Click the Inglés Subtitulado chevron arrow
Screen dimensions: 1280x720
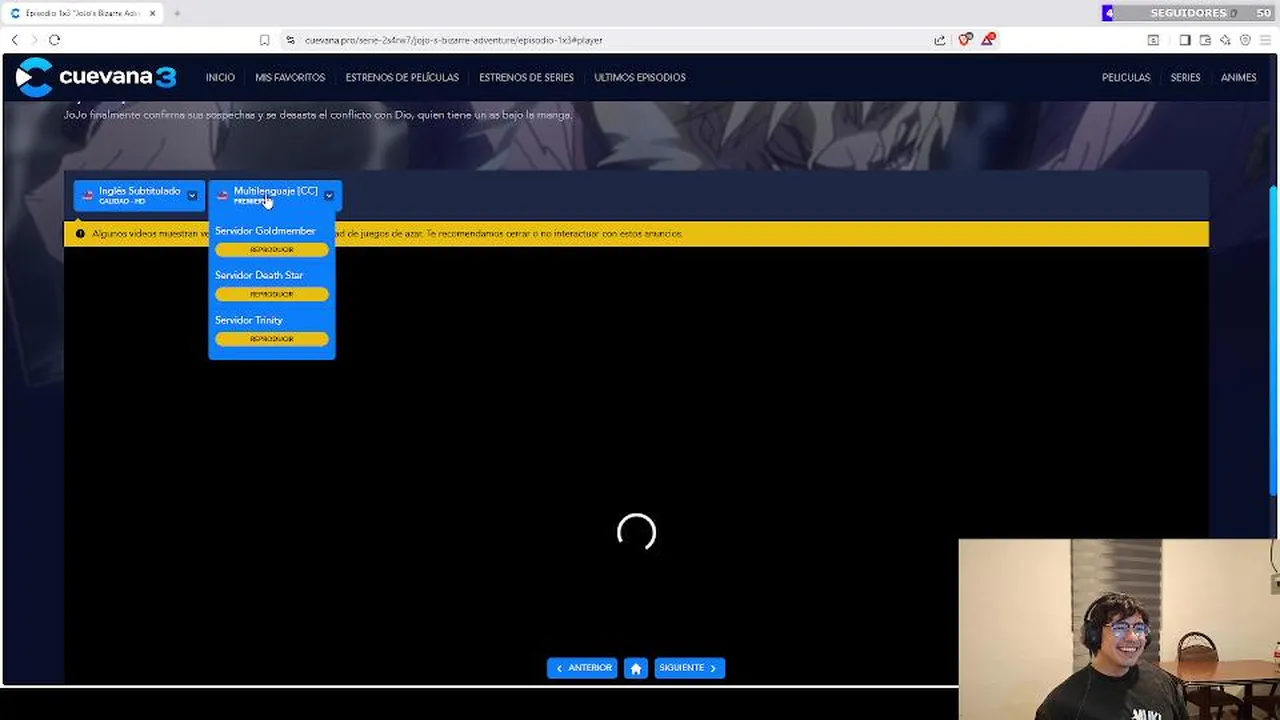click(x=192, y=195)
